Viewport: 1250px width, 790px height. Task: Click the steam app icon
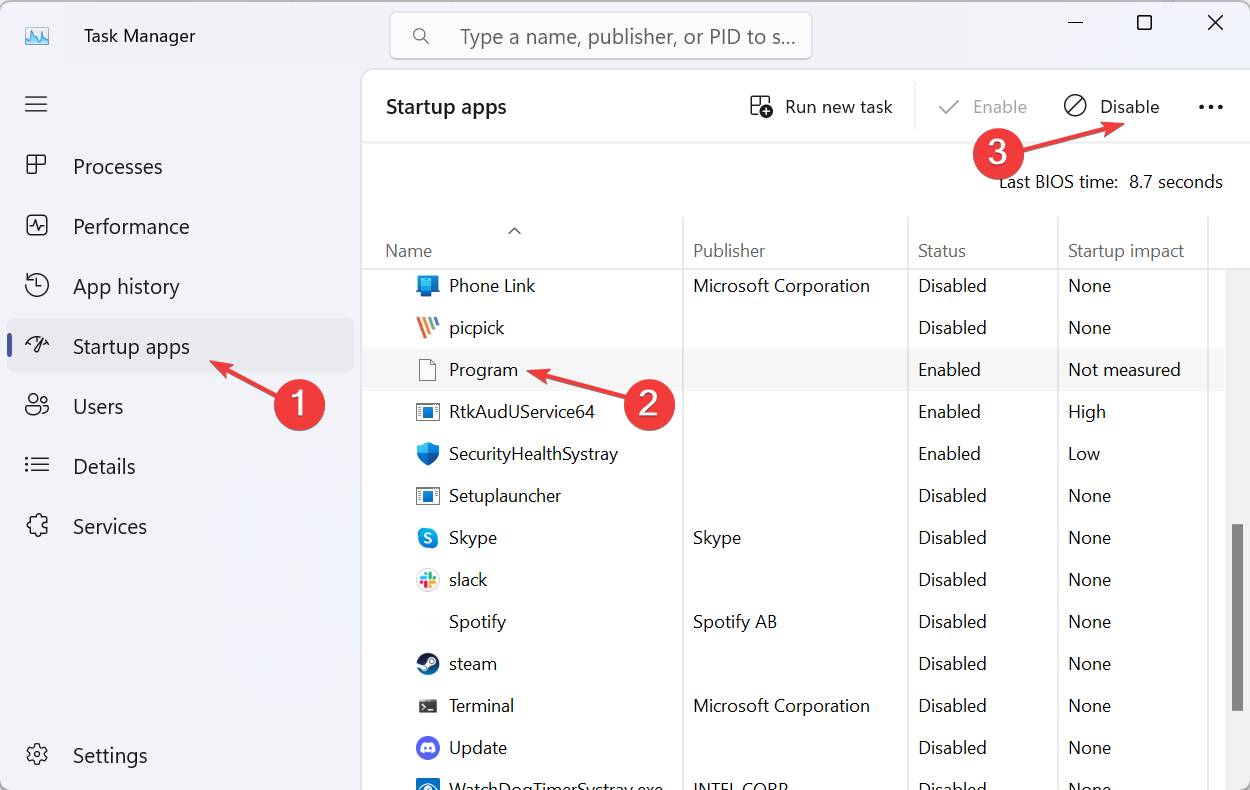click(x=428, y=664)
